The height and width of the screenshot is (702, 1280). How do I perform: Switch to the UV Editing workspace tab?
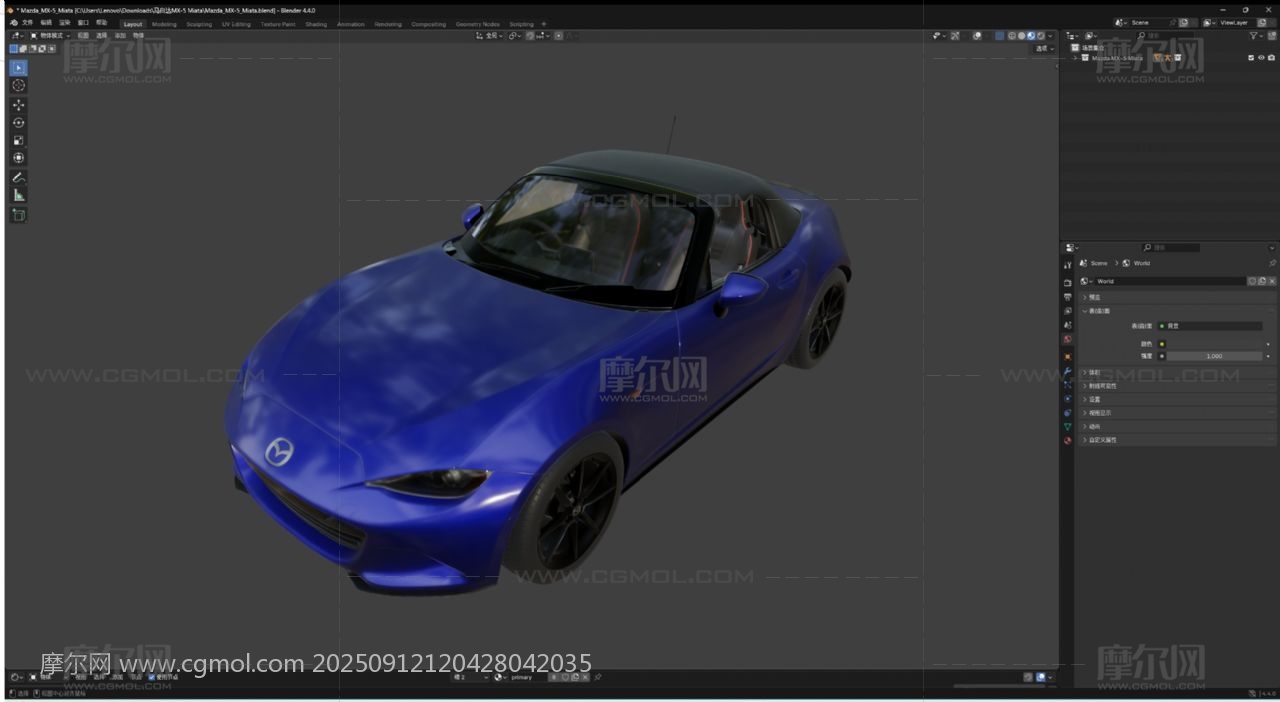[x=236, y=24]
